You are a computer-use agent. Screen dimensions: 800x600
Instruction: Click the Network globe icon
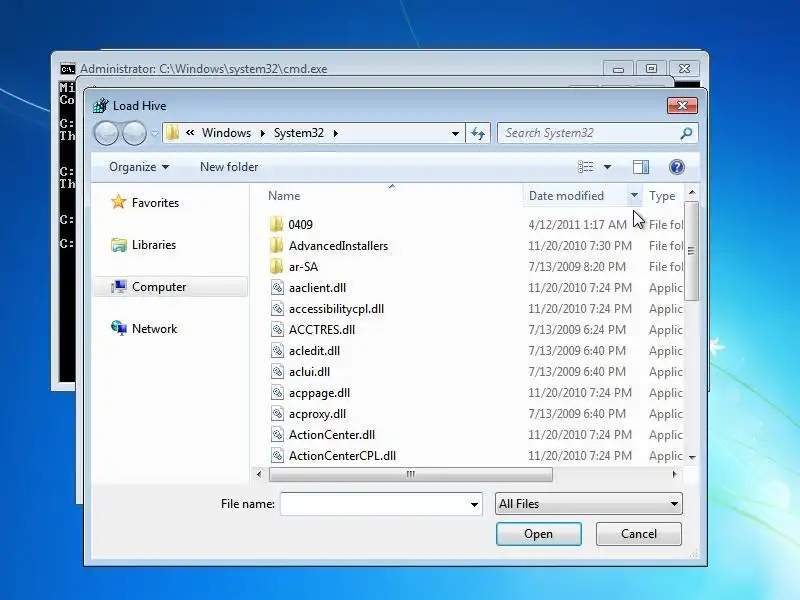[118, 328]
